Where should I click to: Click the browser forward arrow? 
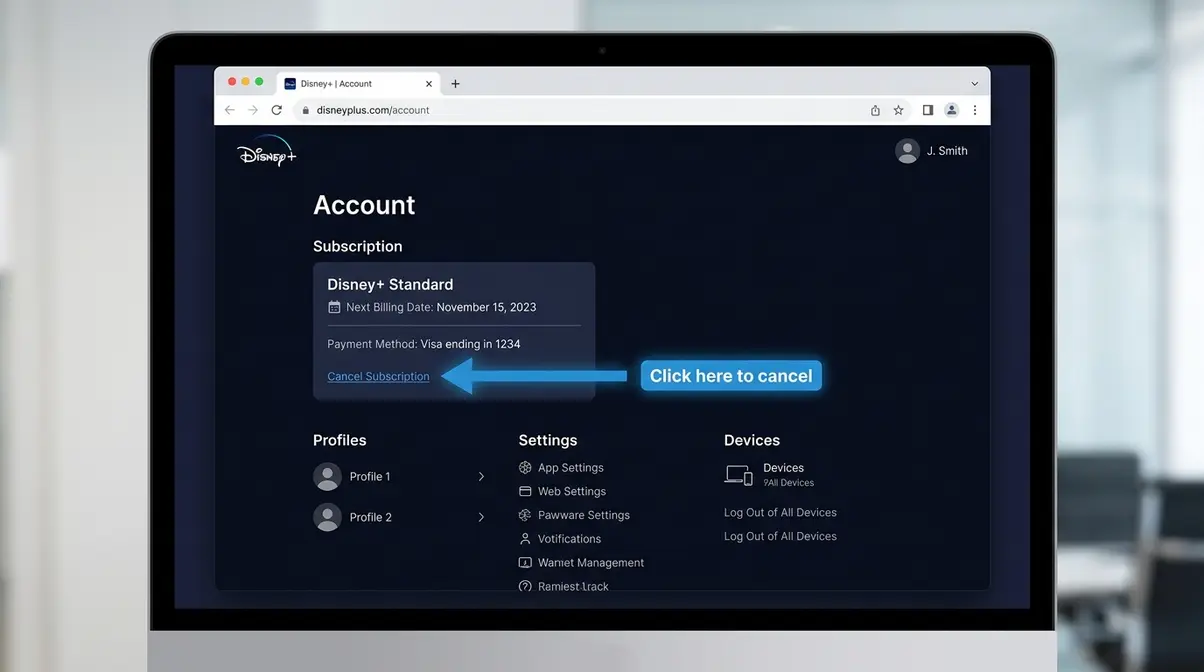[253, 110]
